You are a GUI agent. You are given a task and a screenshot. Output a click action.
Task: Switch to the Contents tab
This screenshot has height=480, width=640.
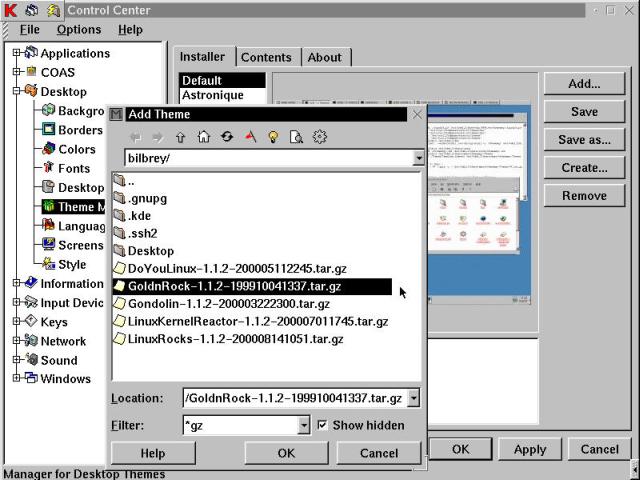point(266,57)
